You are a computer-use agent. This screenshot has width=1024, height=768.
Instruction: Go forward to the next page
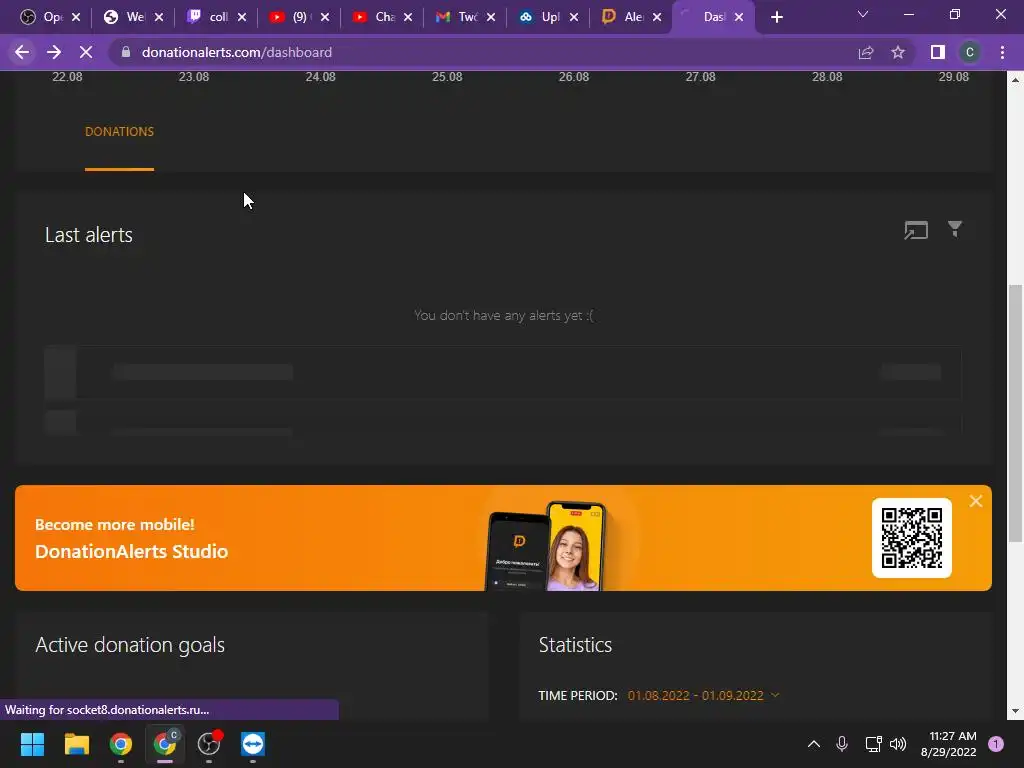pos(54,52)
